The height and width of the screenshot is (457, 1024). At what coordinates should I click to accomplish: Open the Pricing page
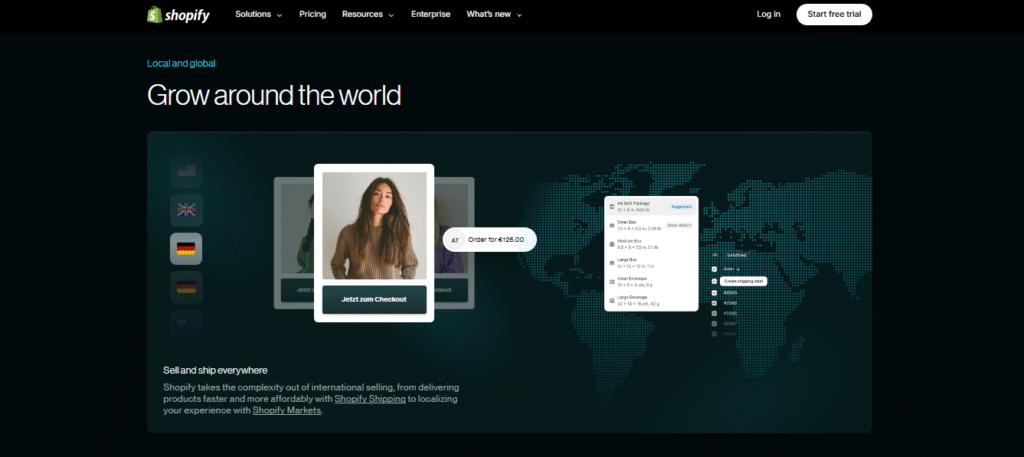[x=312, y=14]
